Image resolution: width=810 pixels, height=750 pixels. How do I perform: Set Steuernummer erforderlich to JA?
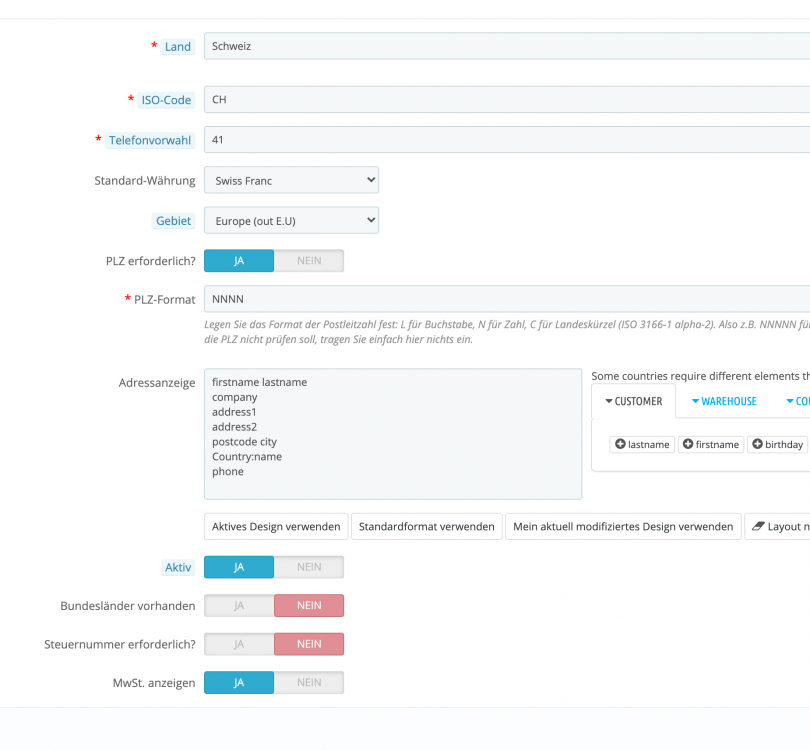tap(239, 644)
